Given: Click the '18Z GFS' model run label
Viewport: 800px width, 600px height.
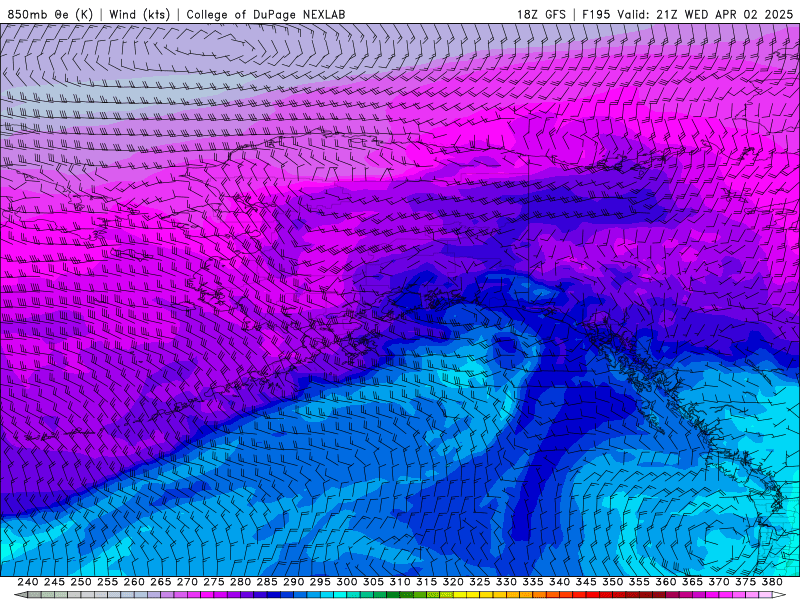Looking at the screenshot, I should (x=542, y=14).
